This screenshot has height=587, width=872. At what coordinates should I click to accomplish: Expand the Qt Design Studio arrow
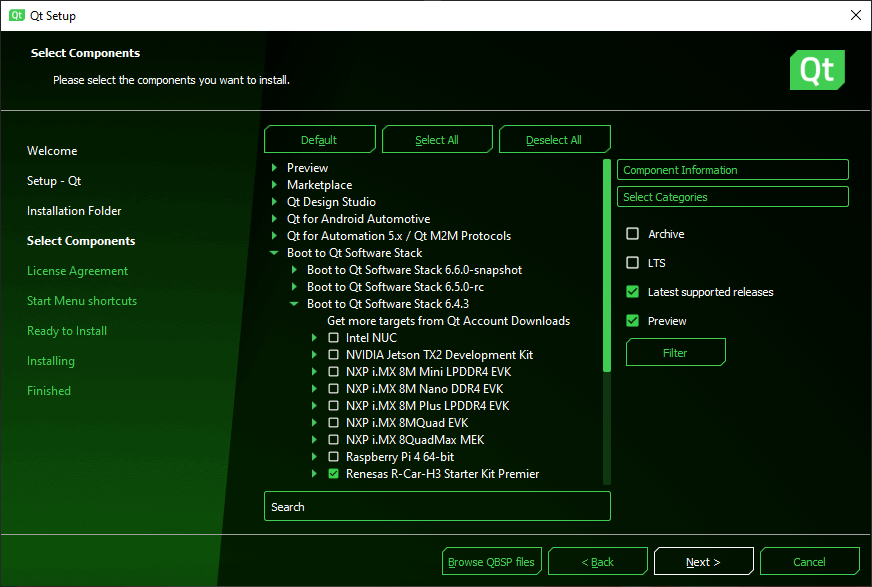(275, 202)
